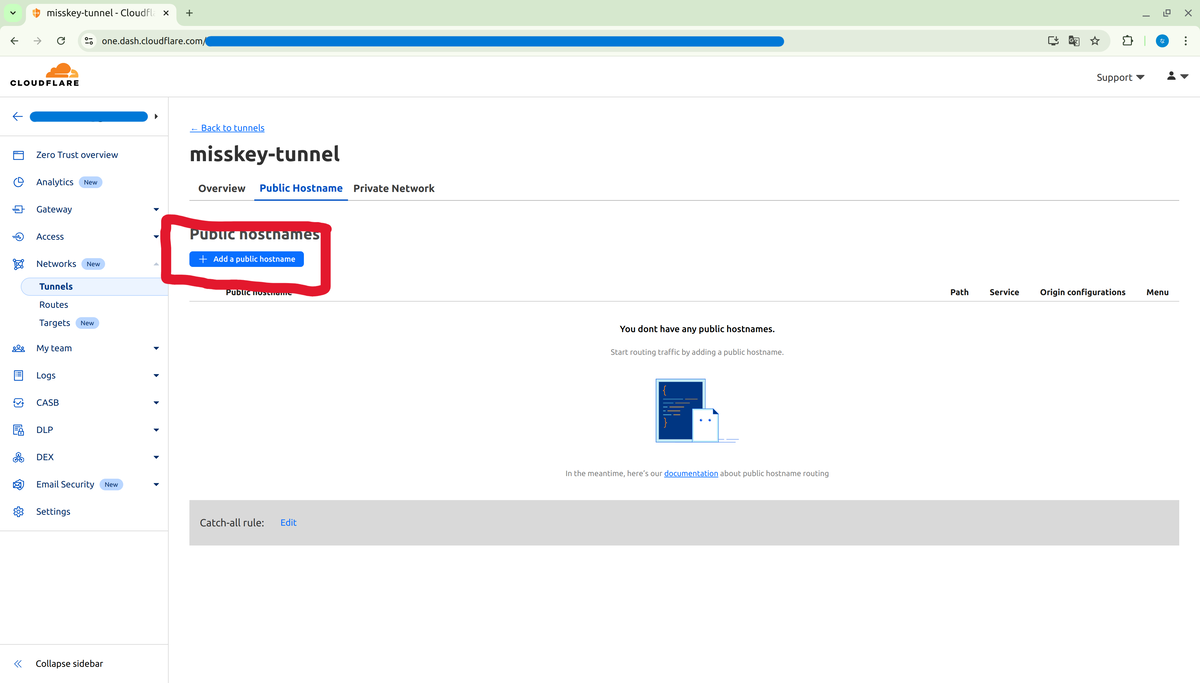Click Add a public hostname button
The image size is (1200, 683).
[247, 259]
